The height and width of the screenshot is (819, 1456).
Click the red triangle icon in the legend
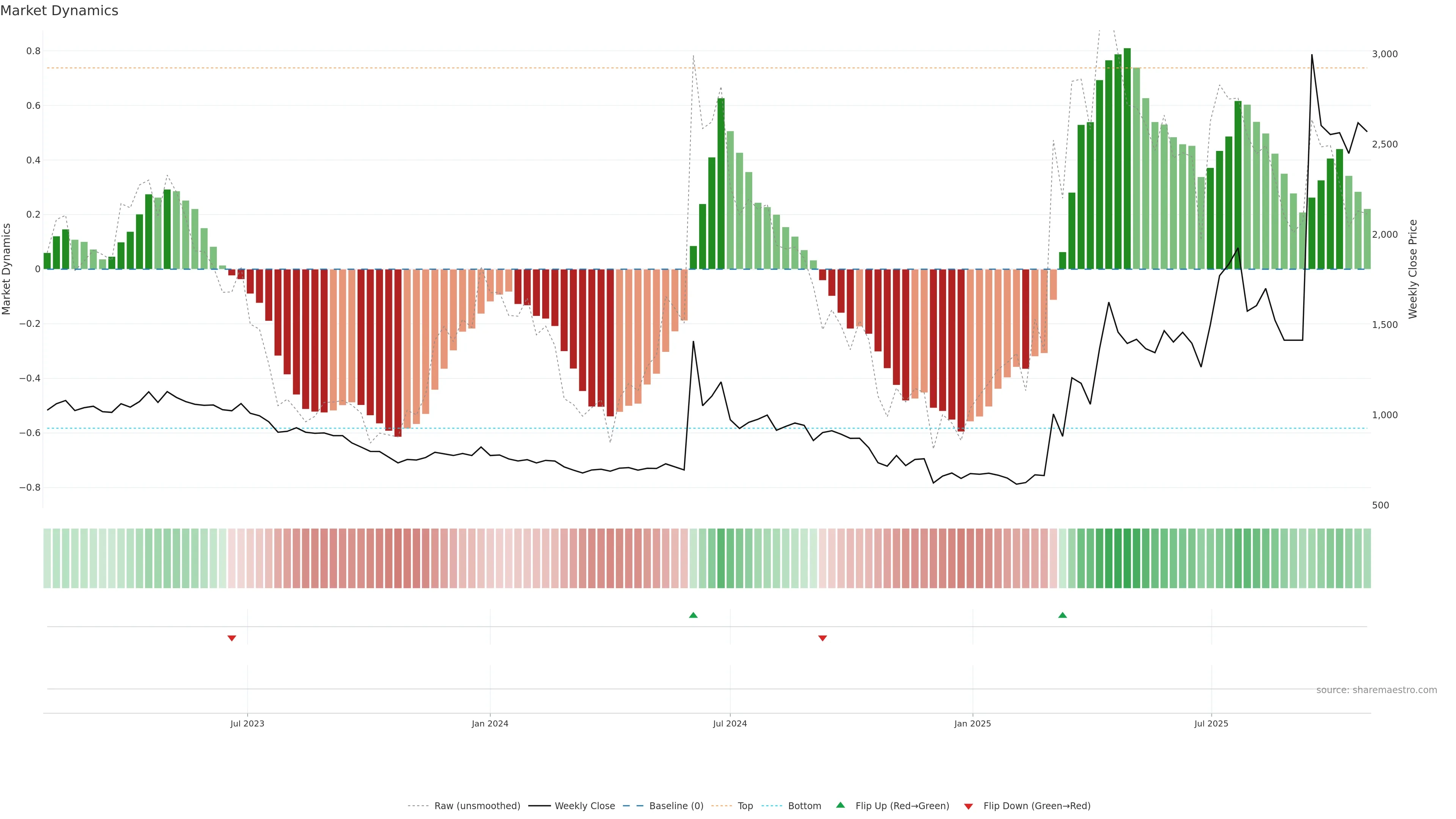point(968,806)
